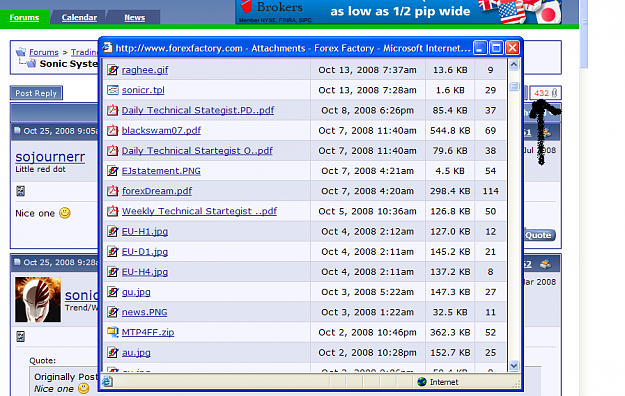Screen dimensions: 625x396
Task: Open the EU-H1.jpg link
Action: click(x=145, y=231)
